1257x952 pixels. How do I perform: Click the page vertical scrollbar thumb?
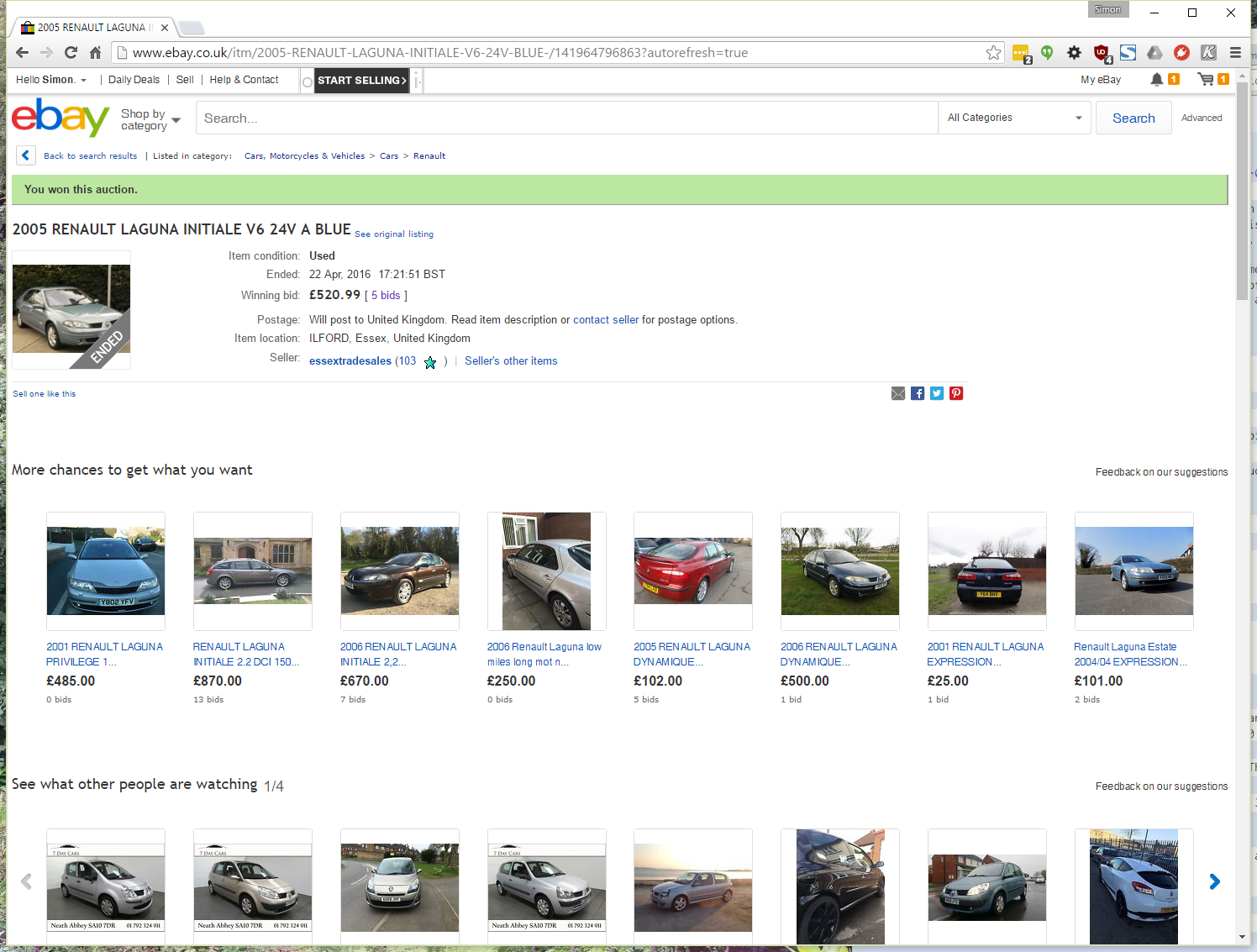coord(1242,192)
